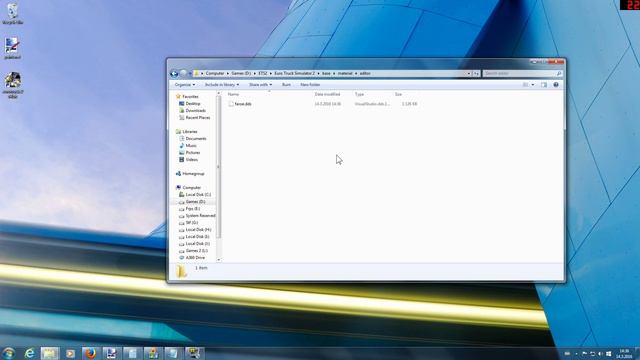The width and height of the screenshot is (640, 360).
Task: Open the Recycle Bin desktop icon
Action: [x=12, y=13]
